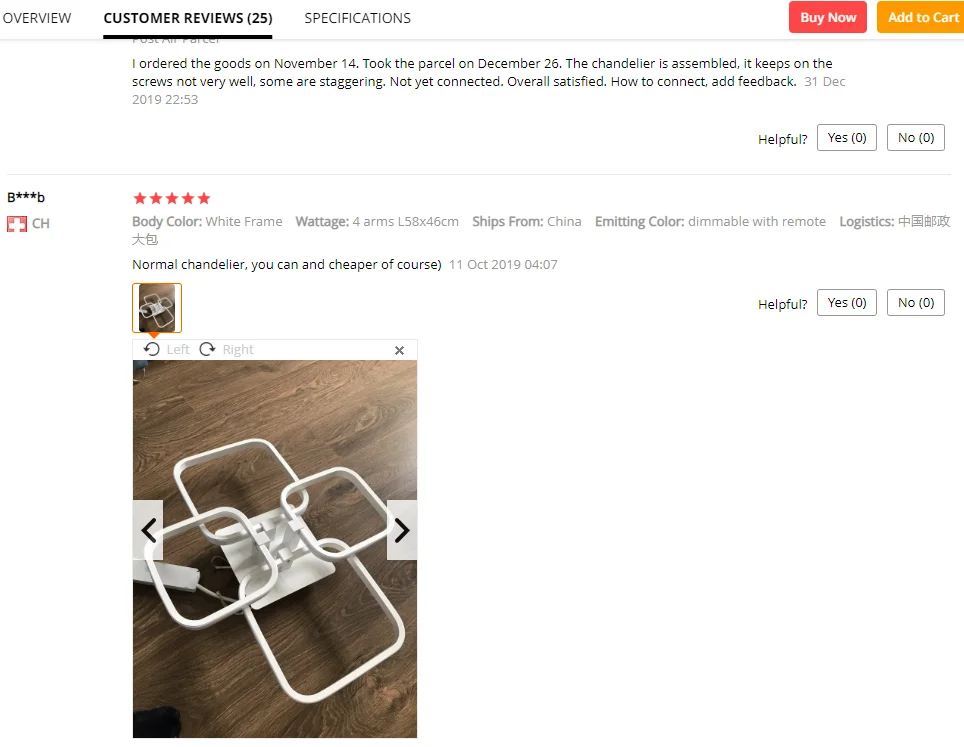Click the Switzerland flag icon beside CH
Image resolution: width=964 pixels, height=747 pixels.
pos(17,224)
